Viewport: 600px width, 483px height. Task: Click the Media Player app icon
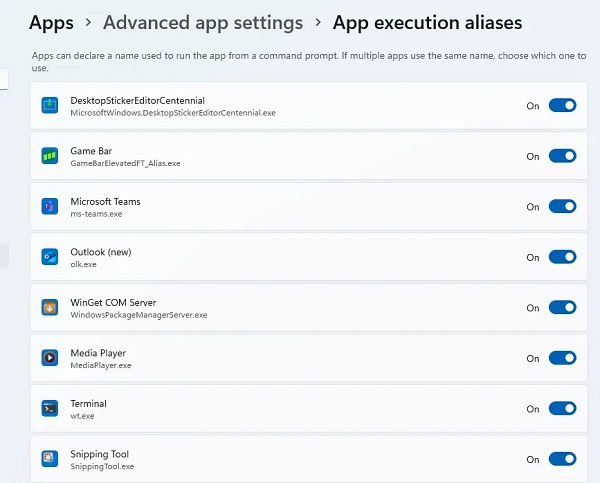point(50,358)
